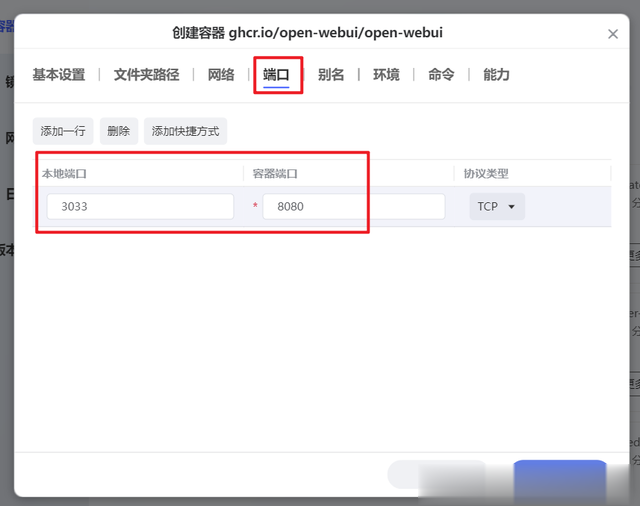The height and width of the screenshot is (506, 640).
Task: Focus the local port field showing 3033
Action: click(x=140, y=206)
